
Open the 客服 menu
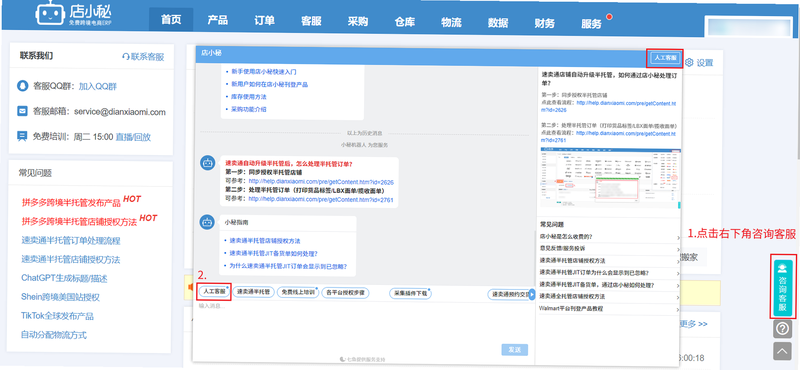click(x=311, y=21)
